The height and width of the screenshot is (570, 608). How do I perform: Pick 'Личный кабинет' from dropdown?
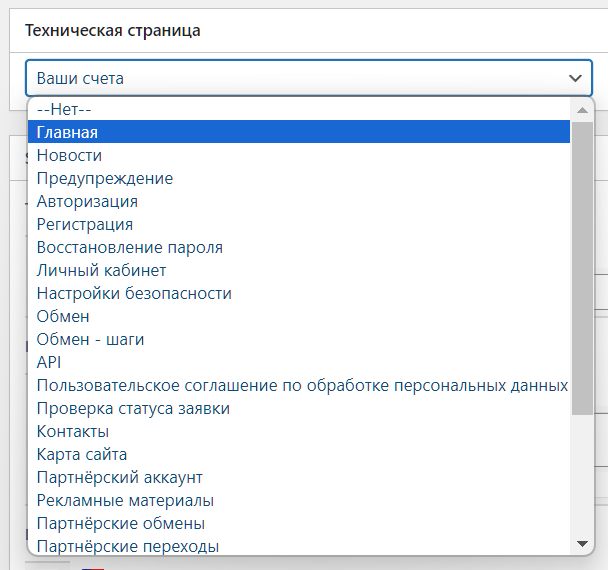tap(101, 270)
